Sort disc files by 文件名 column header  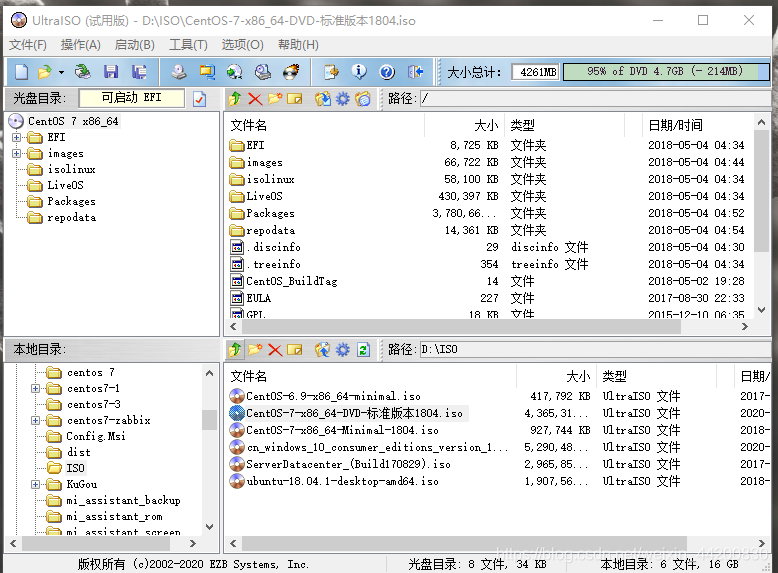pyautogui.click(x=325, y=126)
